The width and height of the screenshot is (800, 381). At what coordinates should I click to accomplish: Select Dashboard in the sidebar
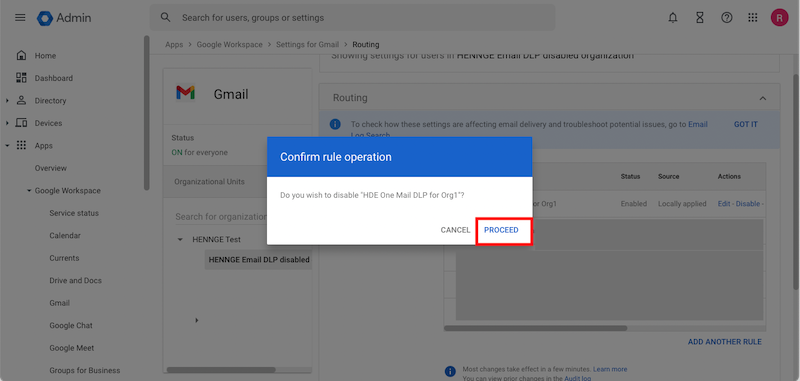54,78
